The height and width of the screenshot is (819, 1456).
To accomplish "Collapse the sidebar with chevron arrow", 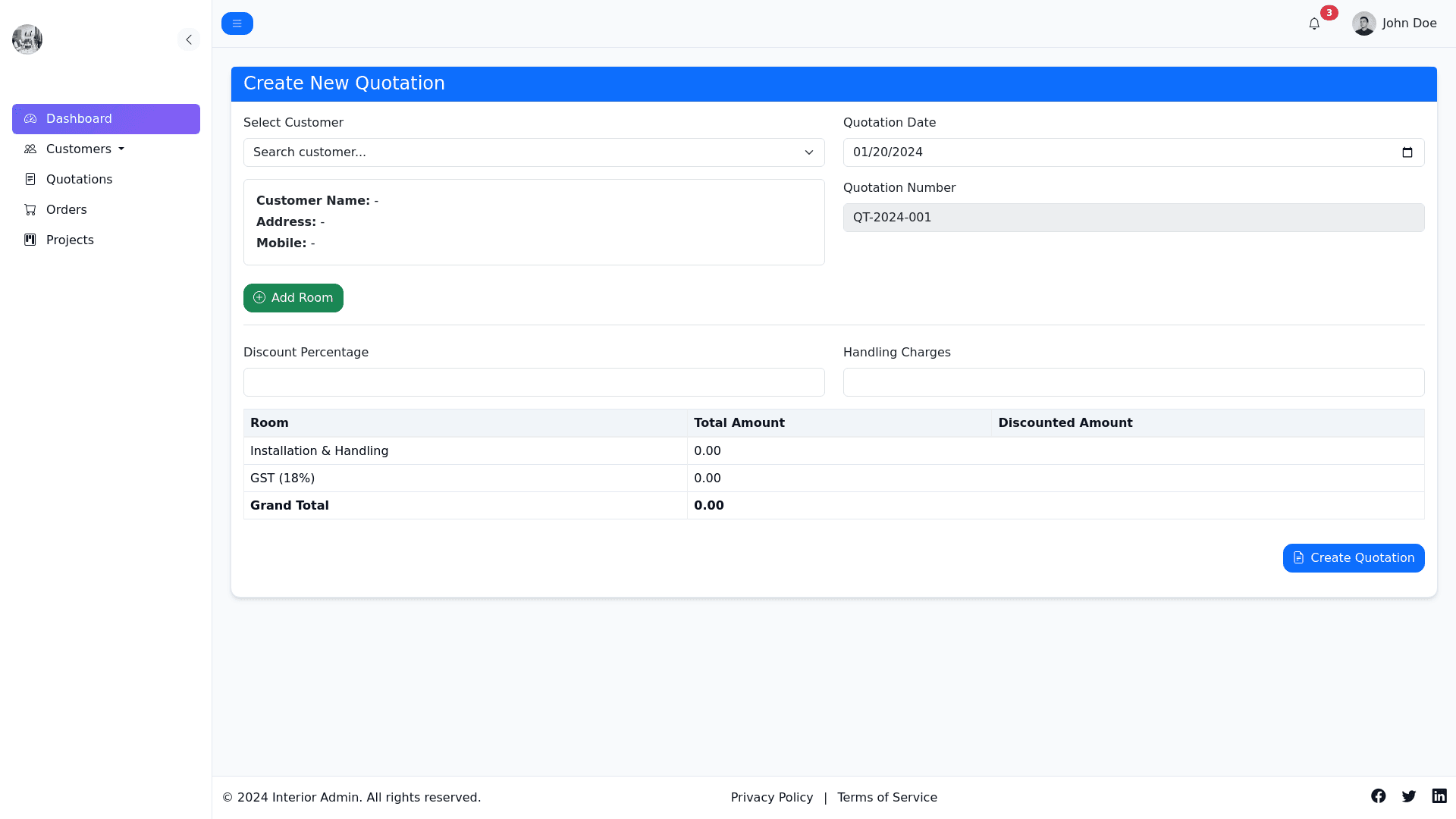I will (189, 39).
